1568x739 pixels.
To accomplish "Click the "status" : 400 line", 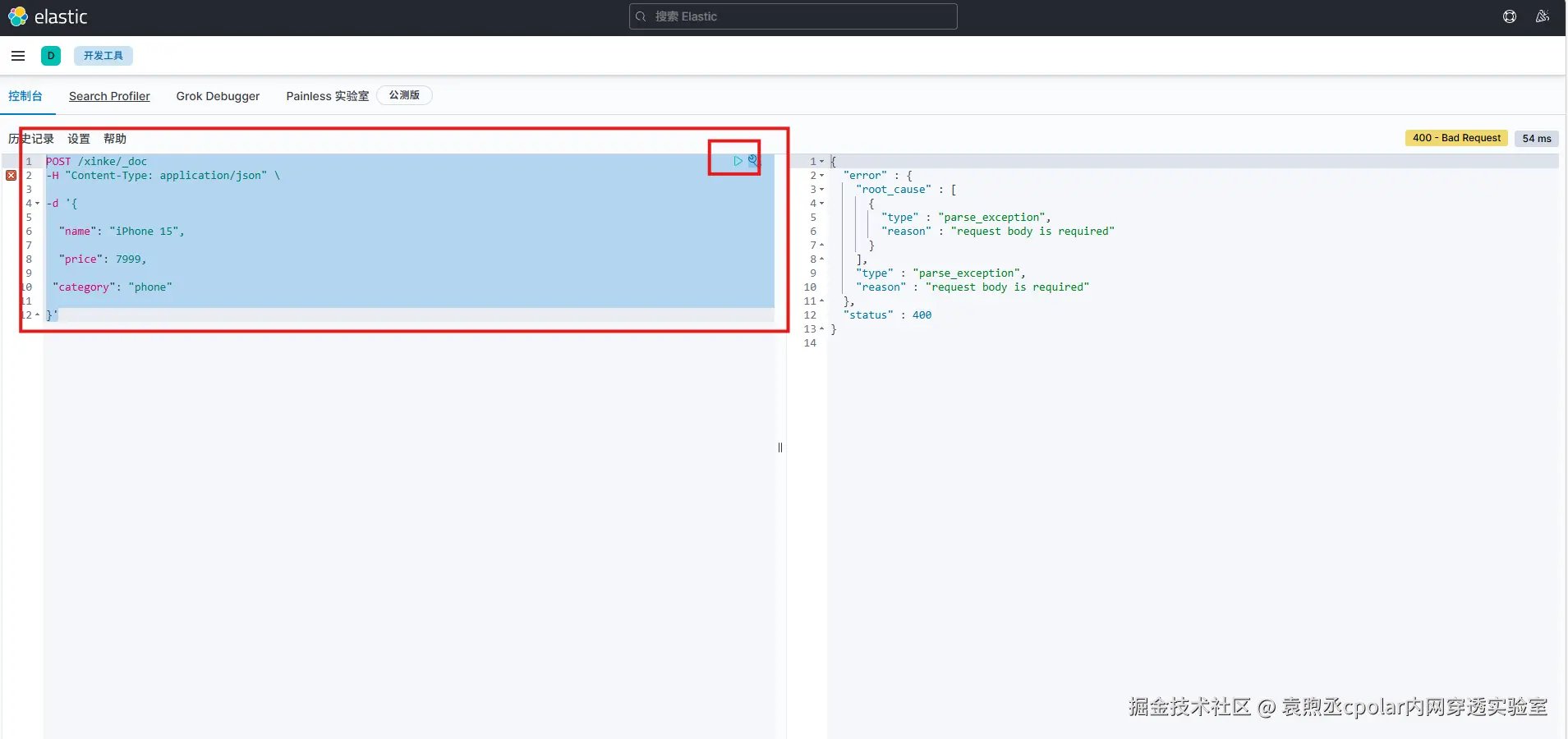I will coord(887,315).
